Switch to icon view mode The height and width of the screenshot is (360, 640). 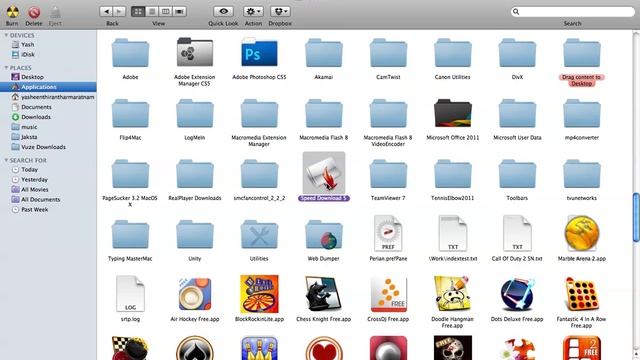[138, 11]
